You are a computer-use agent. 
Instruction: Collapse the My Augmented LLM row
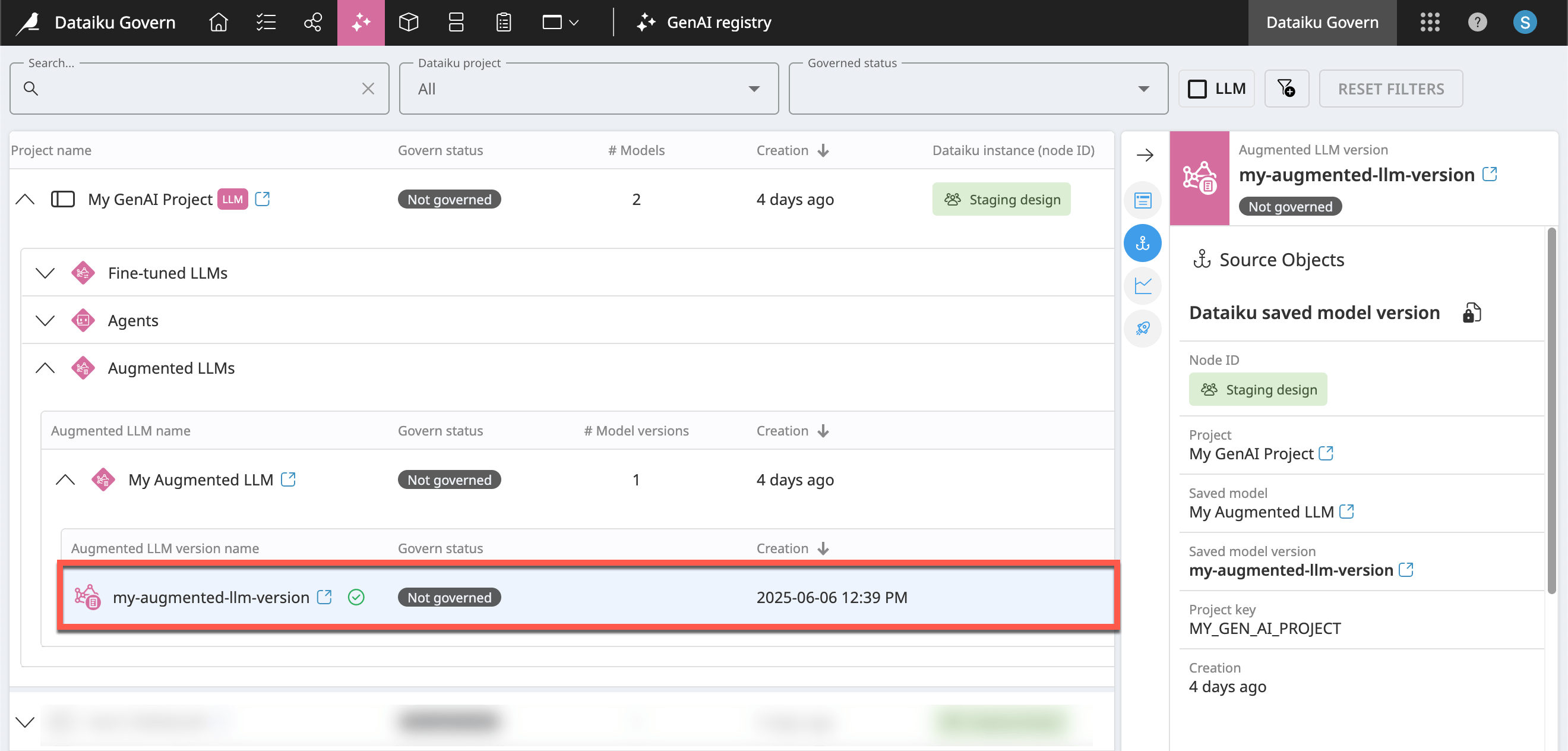pos(65,480)
